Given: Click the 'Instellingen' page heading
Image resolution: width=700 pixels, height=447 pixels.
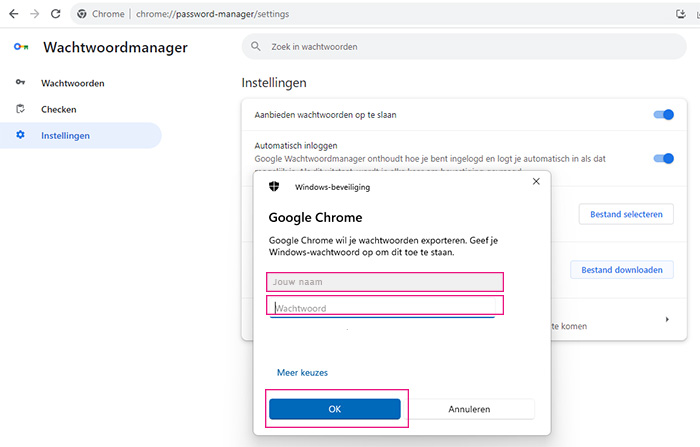Looking at the screenshot, I should point(274,83).
